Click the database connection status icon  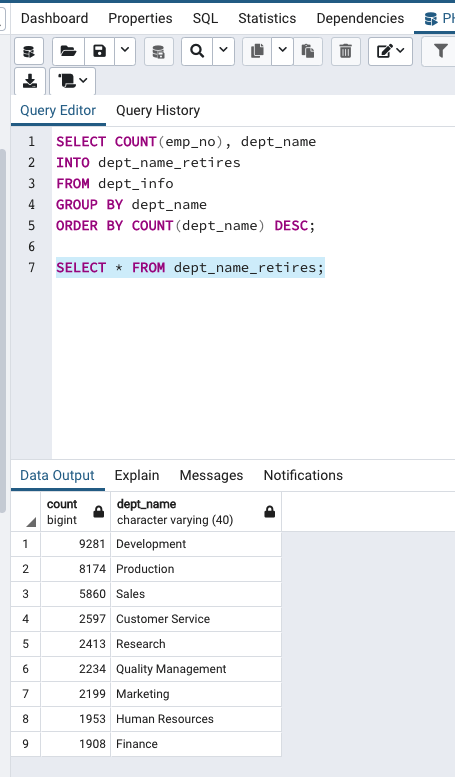pyautogui.click(x=29, y=51)
